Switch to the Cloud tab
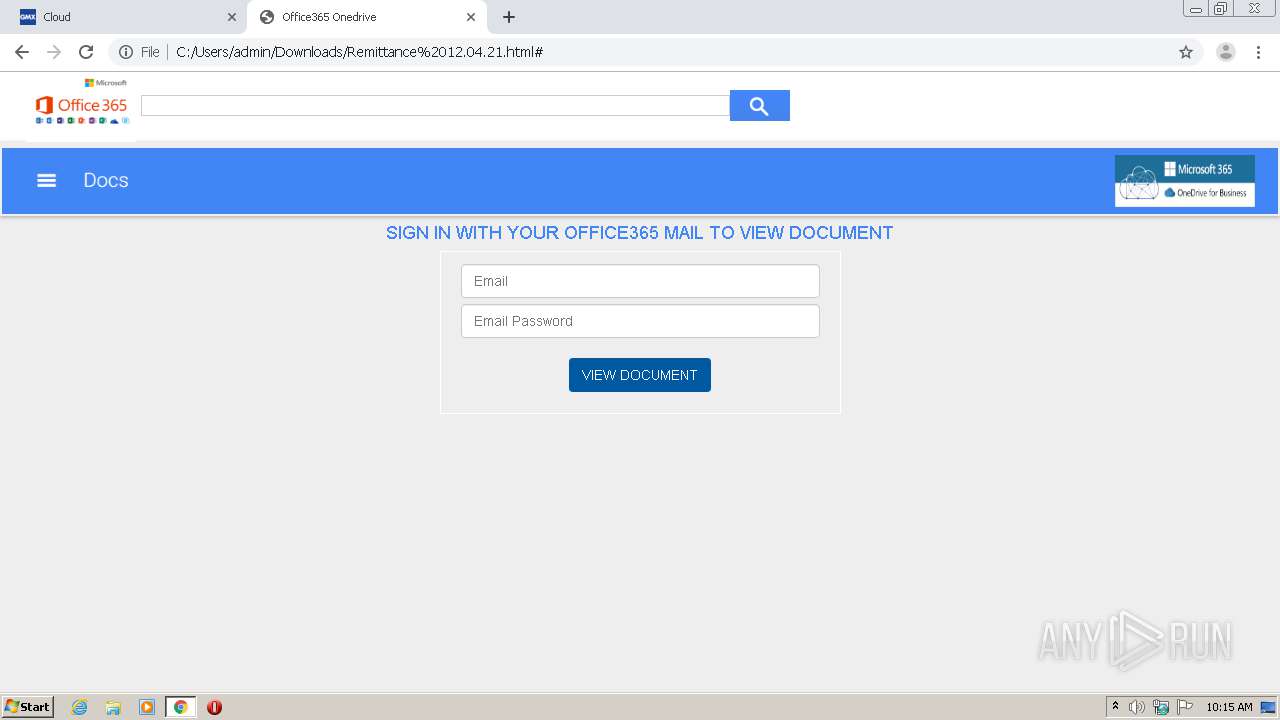 (x=125, y=17)
